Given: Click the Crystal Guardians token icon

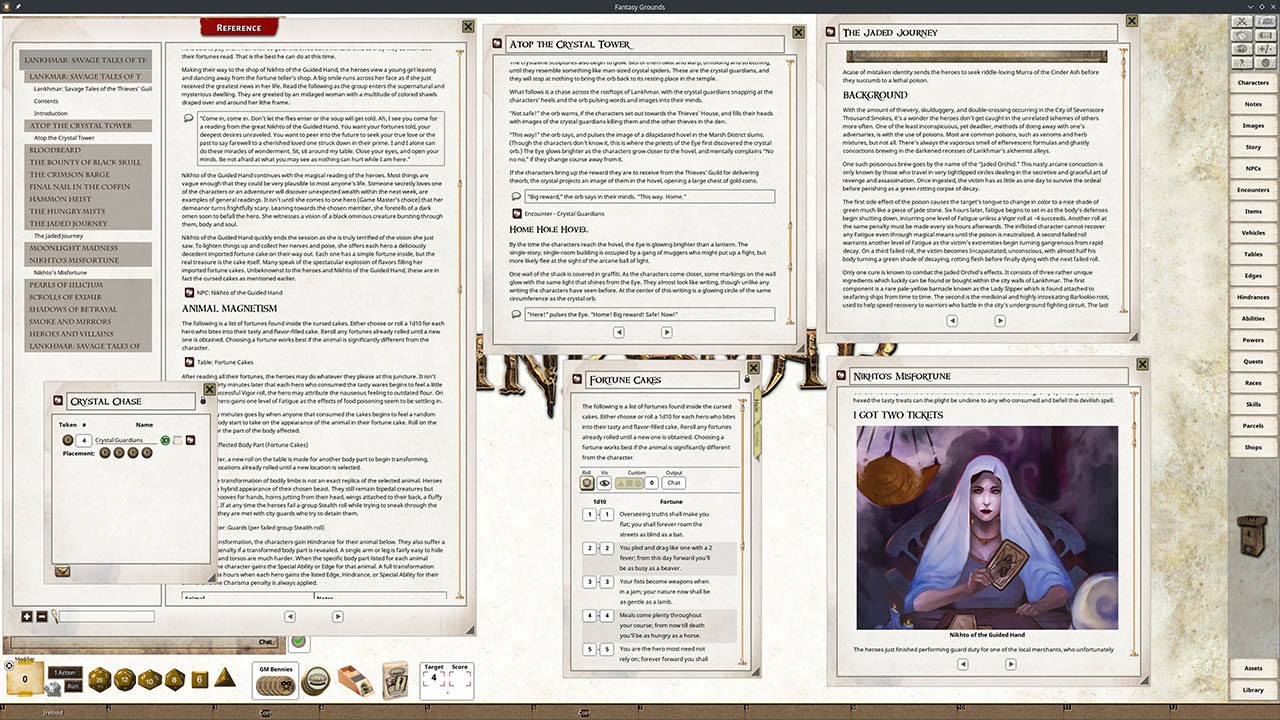Looking at the screenshot, I should 68,440.
